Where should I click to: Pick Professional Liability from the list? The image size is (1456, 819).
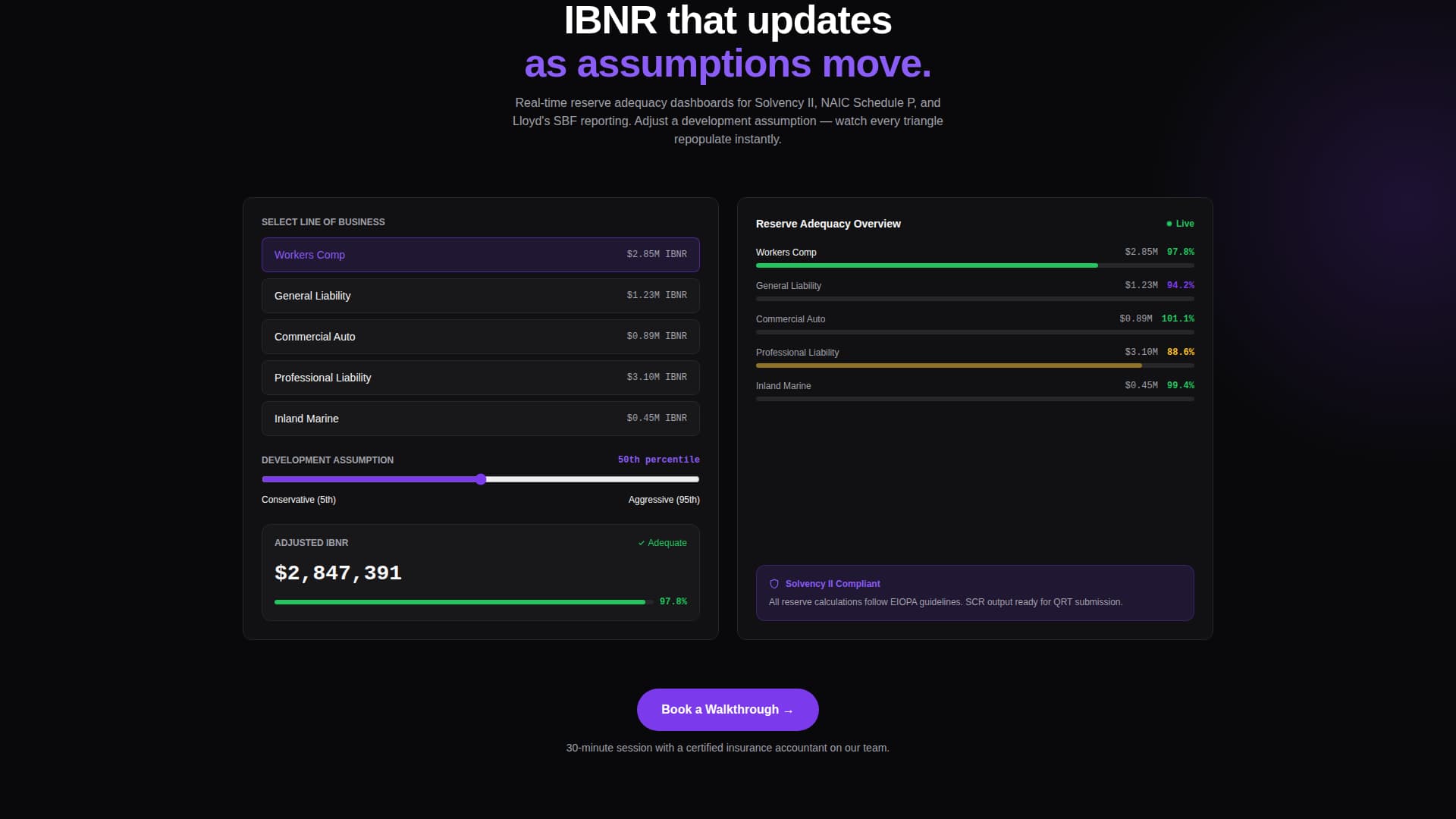(480, 378)
